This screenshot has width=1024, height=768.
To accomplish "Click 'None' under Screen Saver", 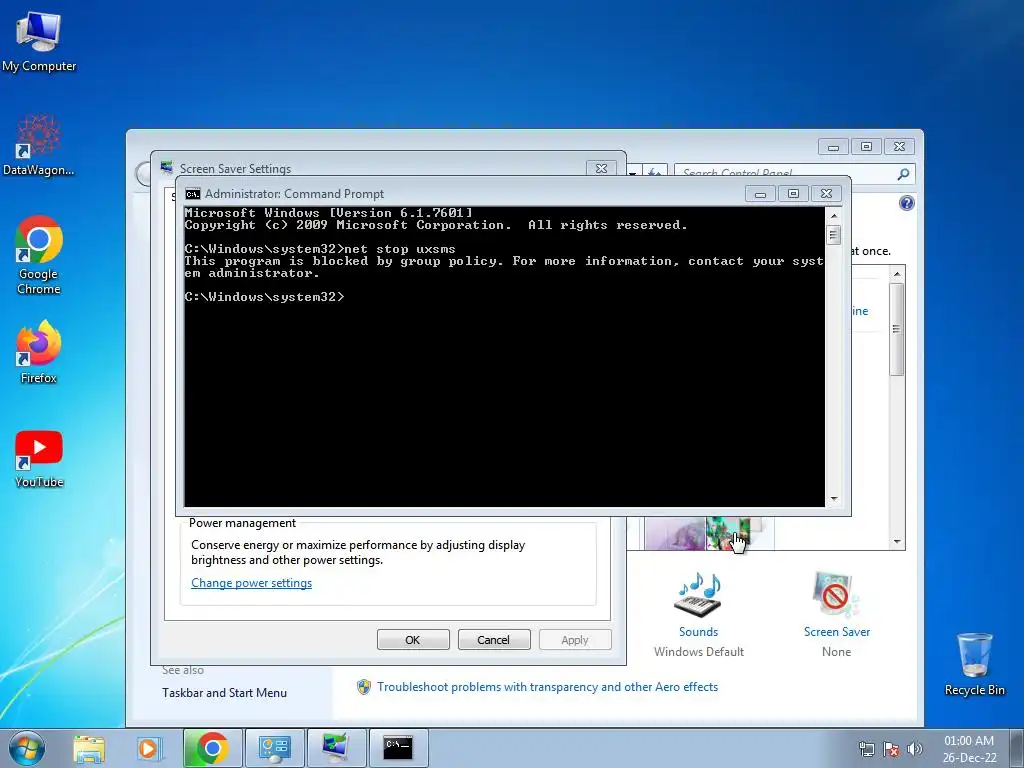I will coord(837,652).
